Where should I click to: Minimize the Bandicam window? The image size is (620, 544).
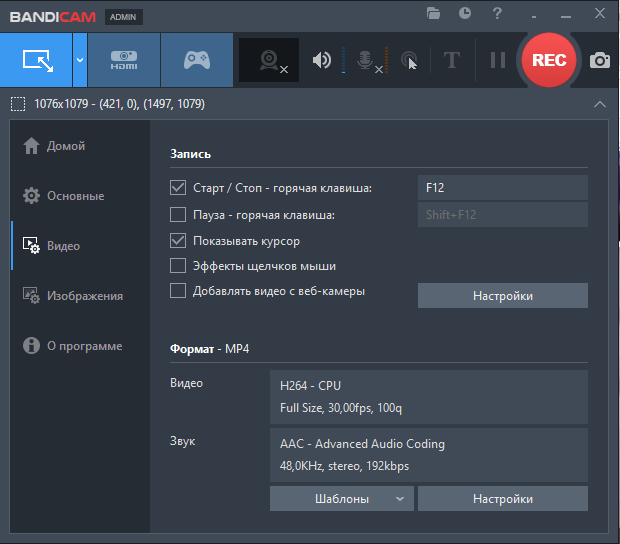(x=566, y=17)
